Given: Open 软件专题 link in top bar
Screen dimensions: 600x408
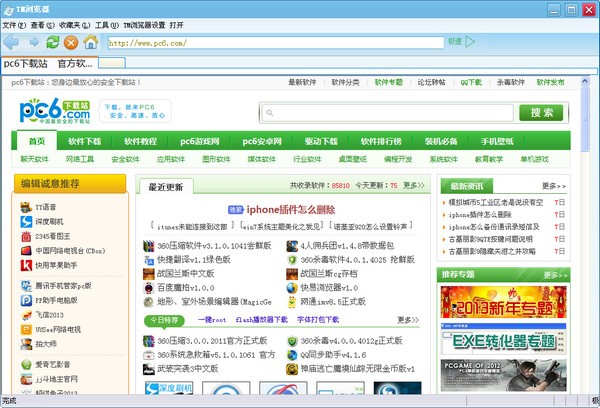Looking at the screenshot, I should (388, 82).
